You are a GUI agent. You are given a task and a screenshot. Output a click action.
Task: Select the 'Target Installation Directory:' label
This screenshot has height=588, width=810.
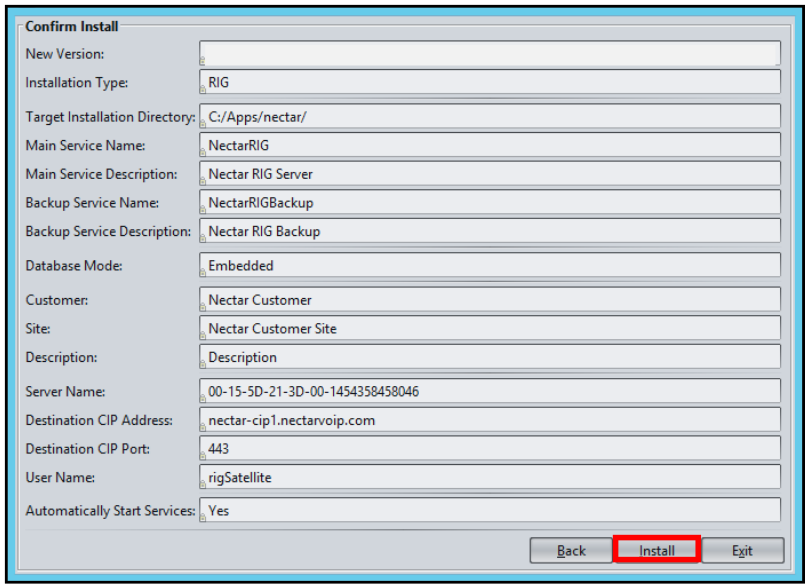pos(111,117)
